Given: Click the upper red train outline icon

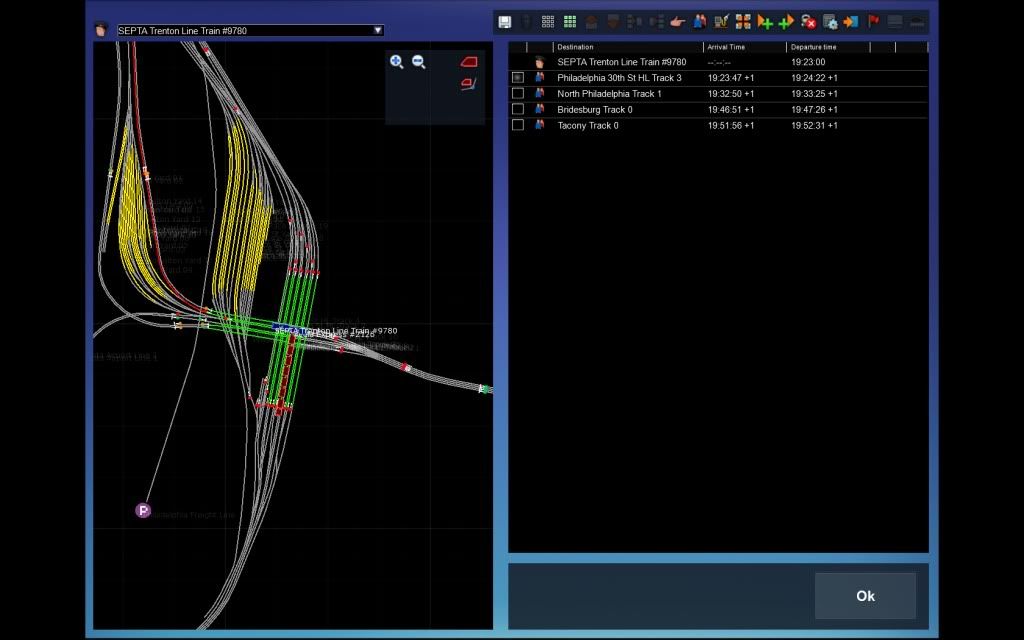Looking at the screenshot, I should 469,61.
